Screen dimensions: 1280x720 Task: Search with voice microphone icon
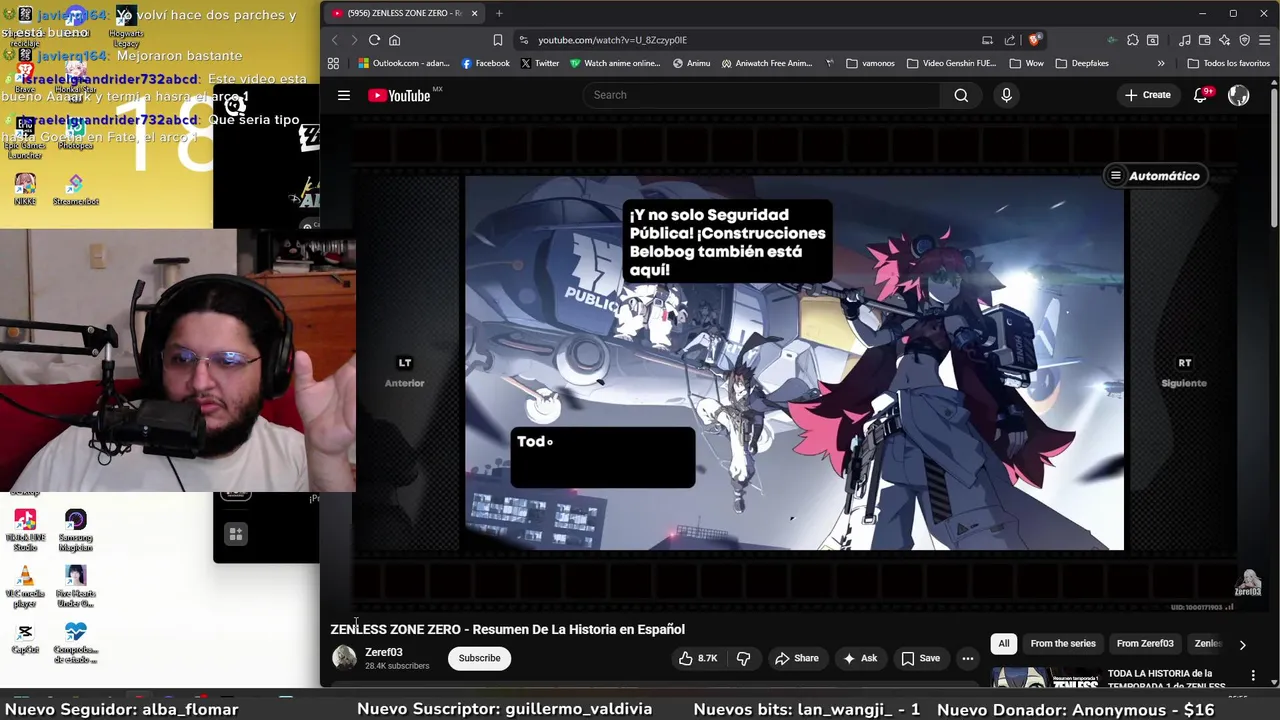(x=1006, y=95)
